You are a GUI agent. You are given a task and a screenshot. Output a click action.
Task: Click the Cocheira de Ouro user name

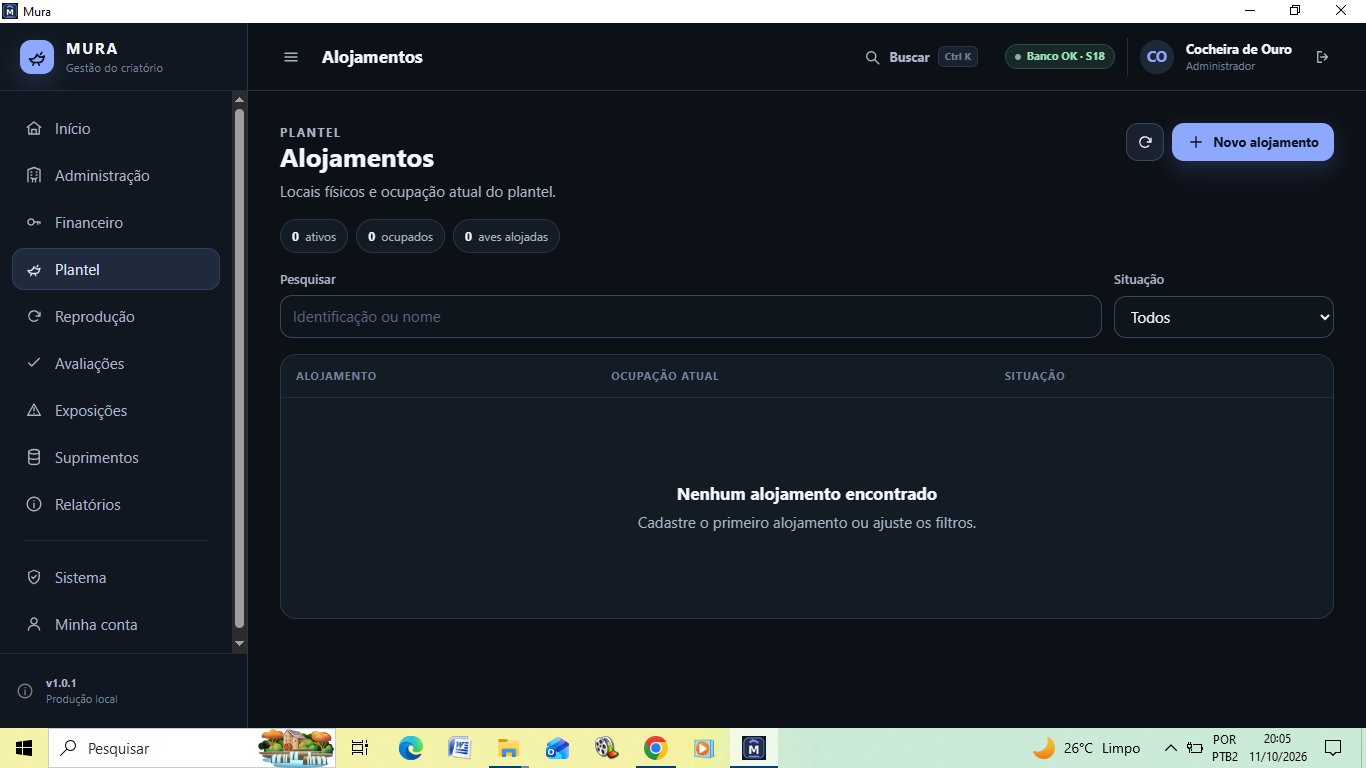coord(1239,49)
